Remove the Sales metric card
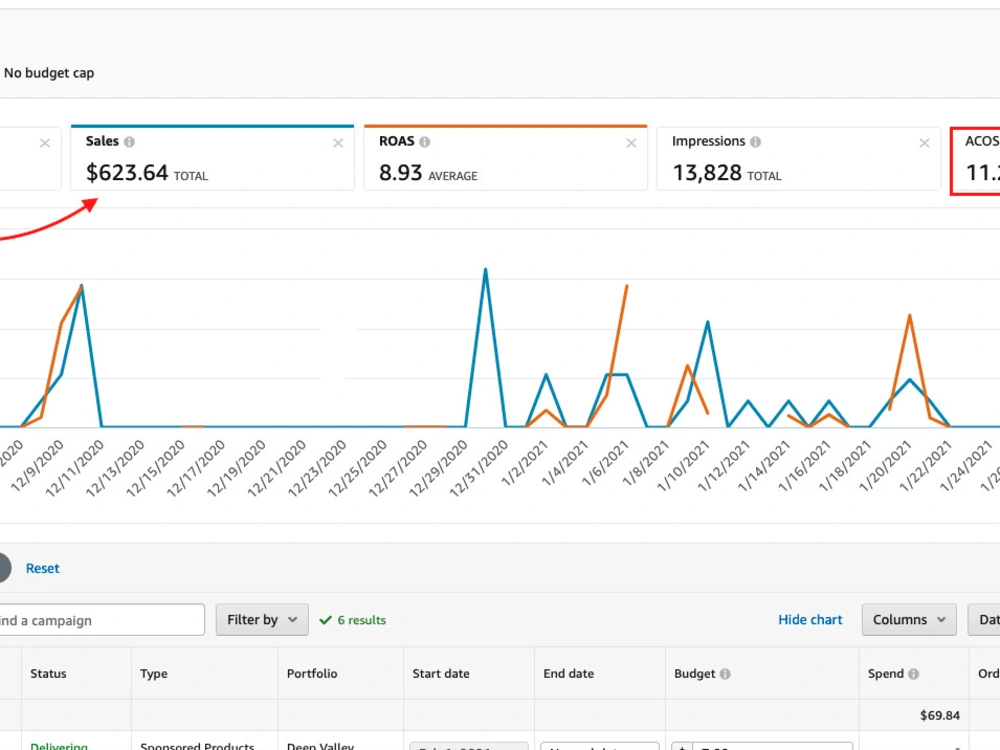 coord(338,143)
